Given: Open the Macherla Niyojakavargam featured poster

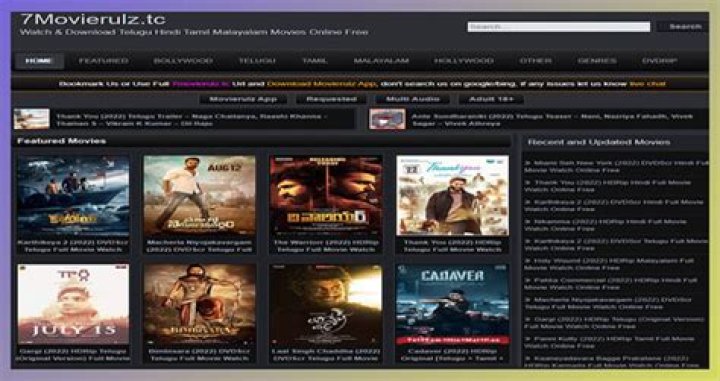Looking at the screenshot, I should pyautogui.click(x=199, y=196).
